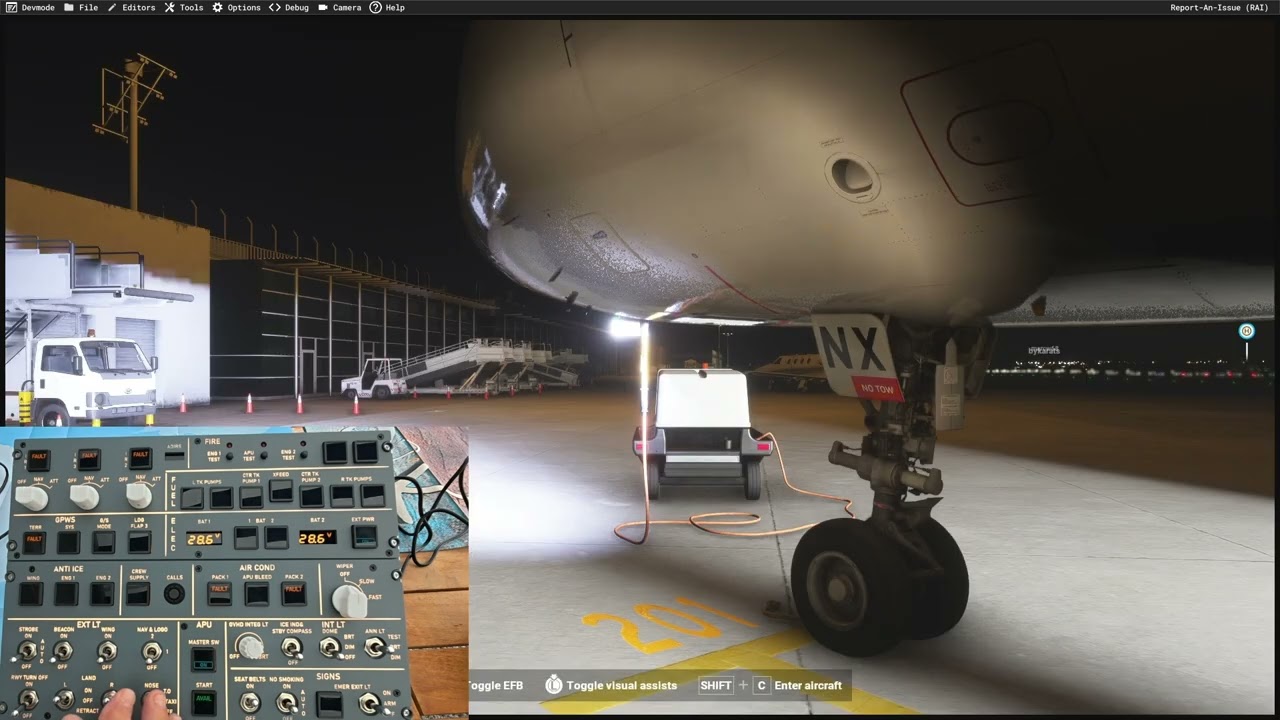Push the PACK 2 FAULT button
The width and height of the screenshot is (1280, 720).
(x=294, y=594)
